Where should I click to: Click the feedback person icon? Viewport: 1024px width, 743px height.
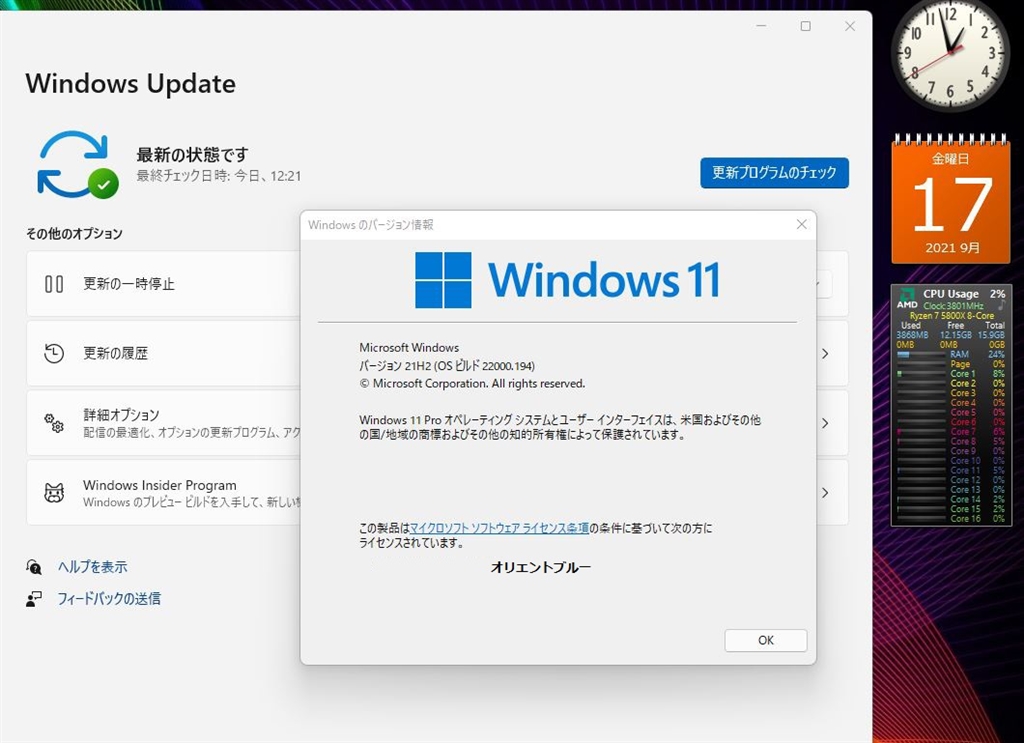click(x=34, y=599)
